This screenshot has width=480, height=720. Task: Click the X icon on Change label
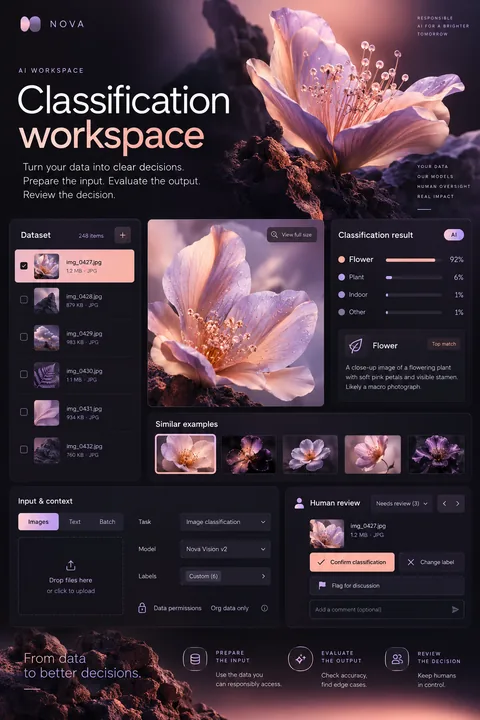tap(411, 562)
